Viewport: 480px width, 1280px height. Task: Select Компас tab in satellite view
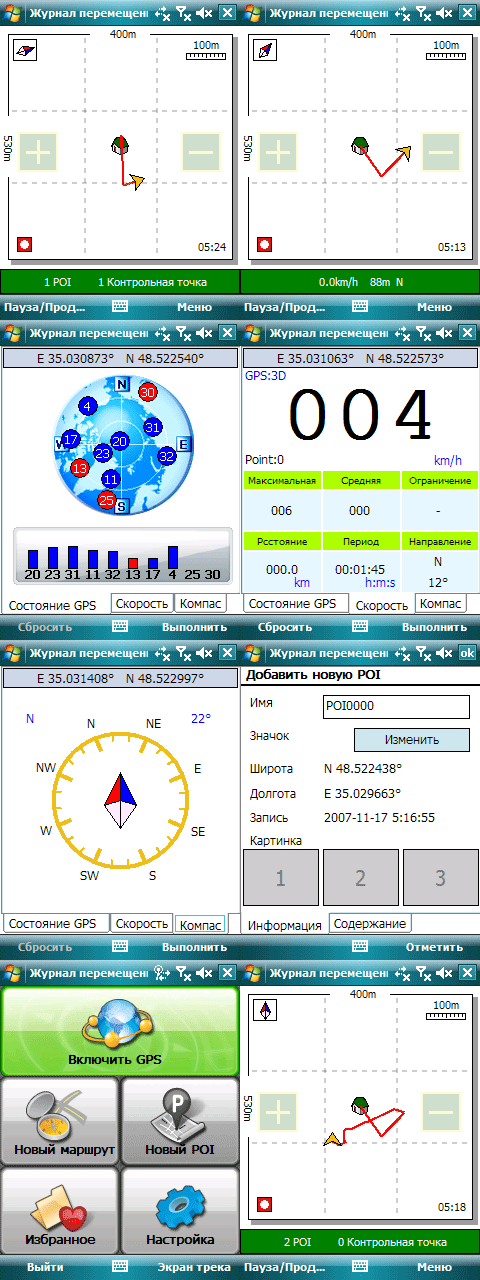(199, 603)
